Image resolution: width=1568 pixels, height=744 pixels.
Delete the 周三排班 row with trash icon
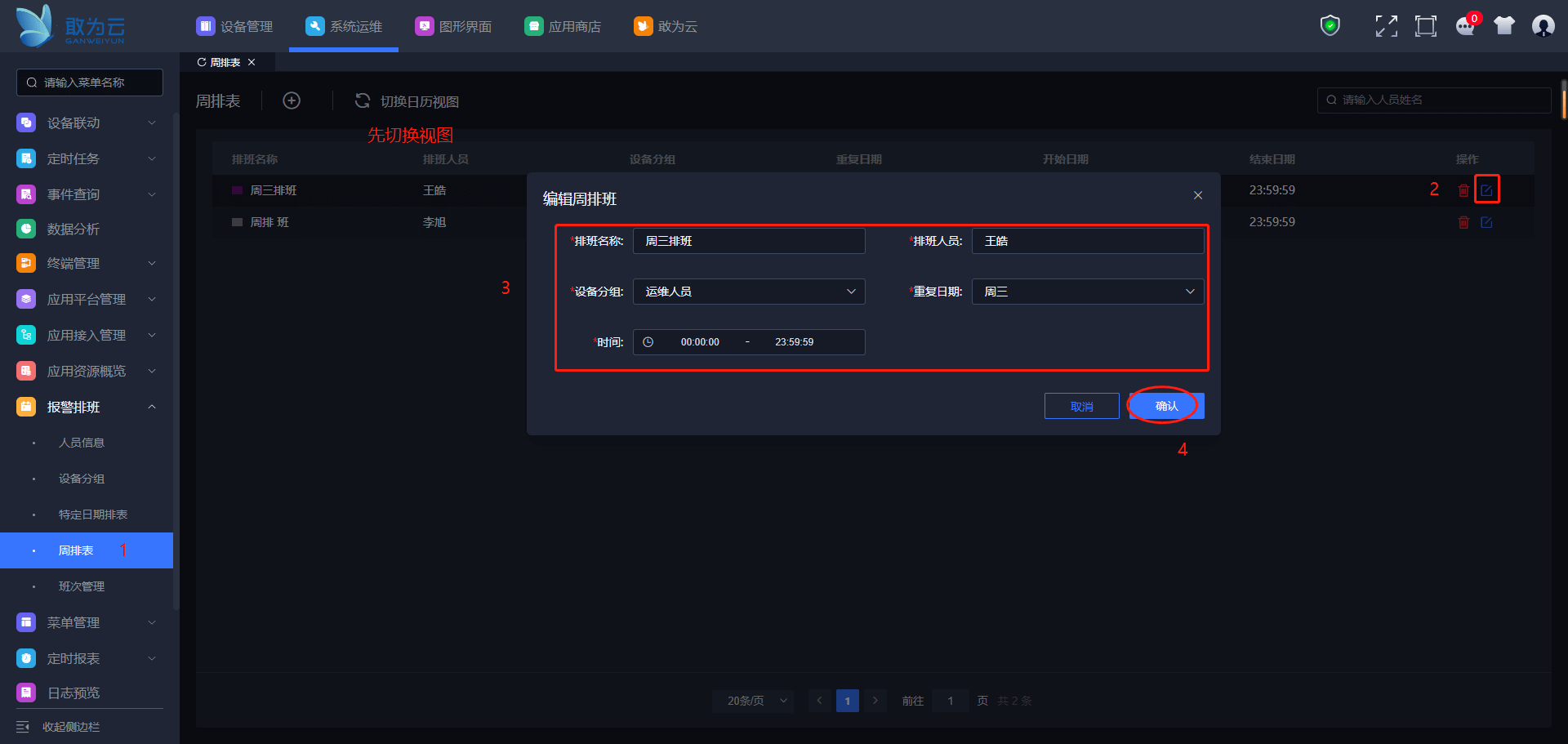(1463, 190)
